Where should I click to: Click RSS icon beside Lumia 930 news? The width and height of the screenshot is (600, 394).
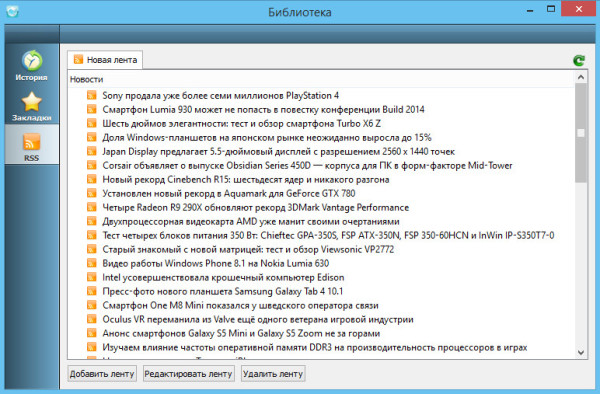[91, 109]
